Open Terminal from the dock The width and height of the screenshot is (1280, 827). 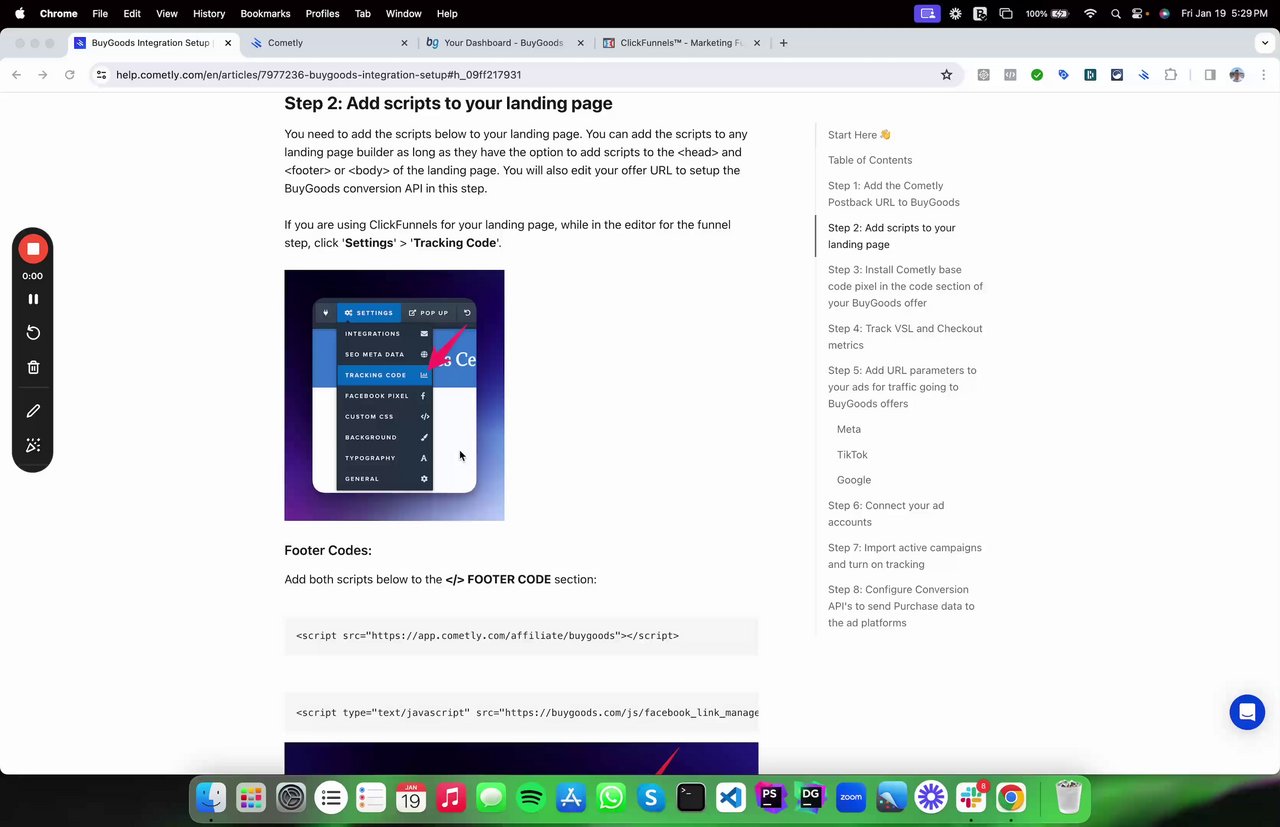(691, 797)
